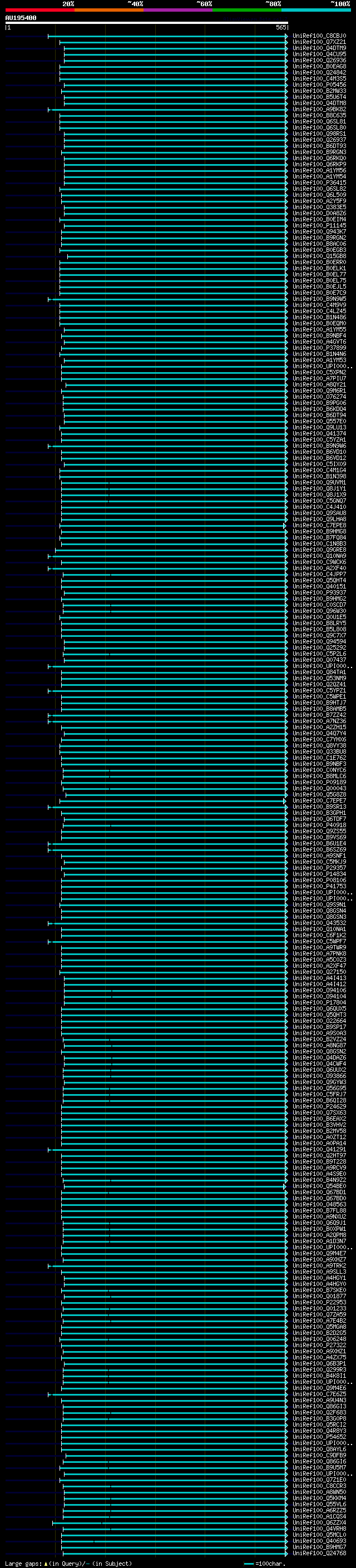Select hit label UniRef100_P05456
This screenshot has width=356, height=1568.
click(x=319, y=85)
